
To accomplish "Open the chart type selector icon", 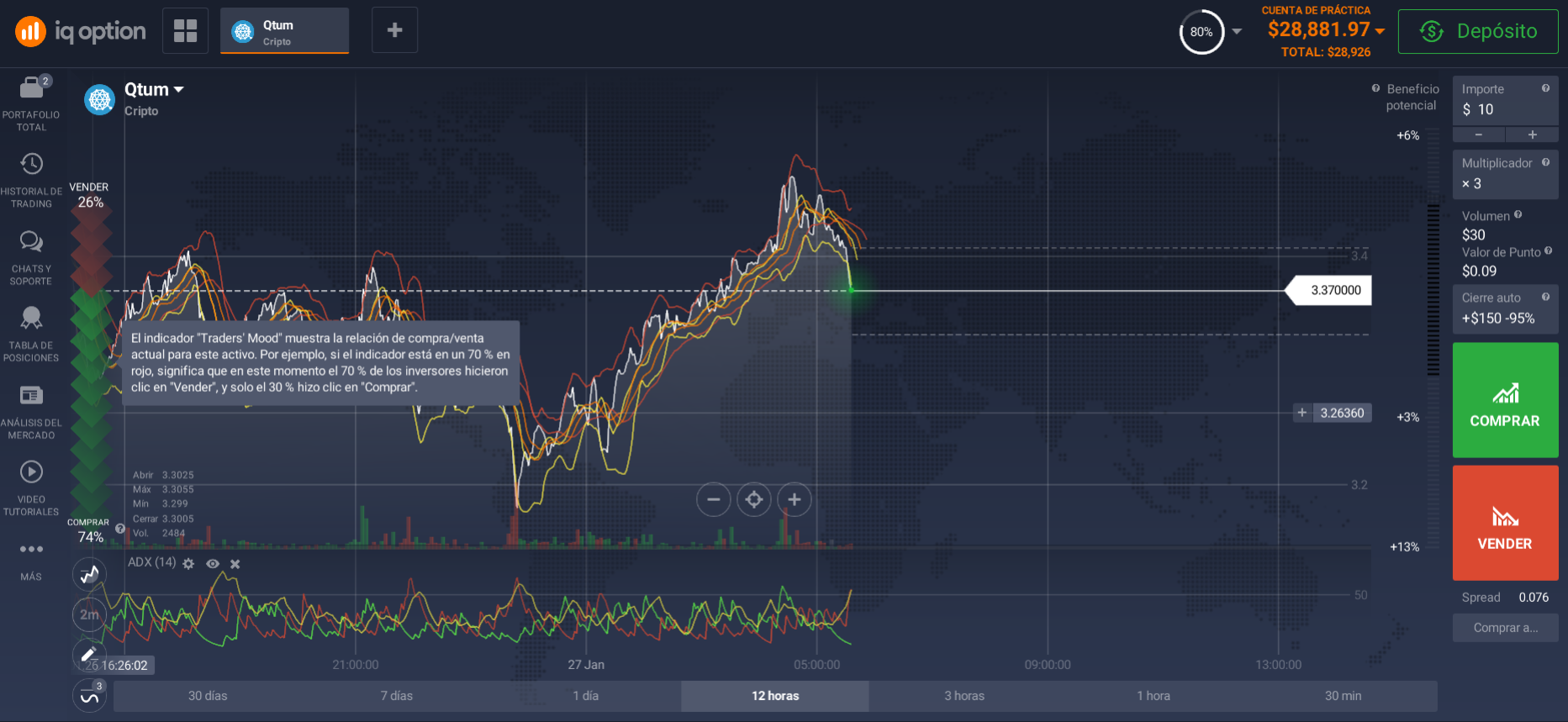I will (x=89, y=575).
